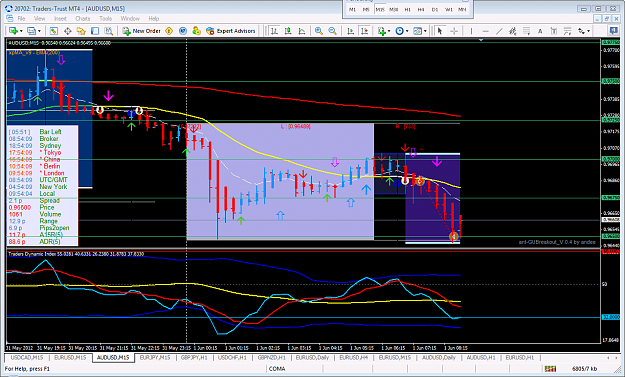Toggle the Terminal panel icon
Viewport: 625px width, 377px height.
[x=95, y=31]
